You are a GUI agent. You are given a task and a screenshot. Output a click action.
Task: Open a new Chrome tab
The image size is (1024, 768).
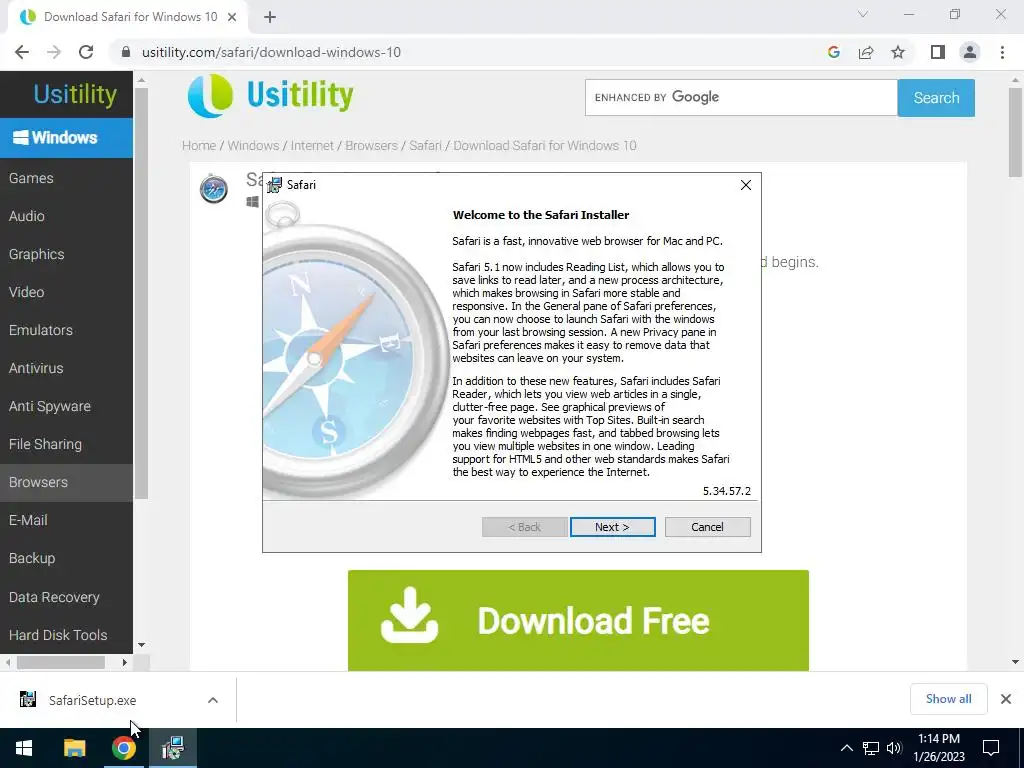click(270, 17)
